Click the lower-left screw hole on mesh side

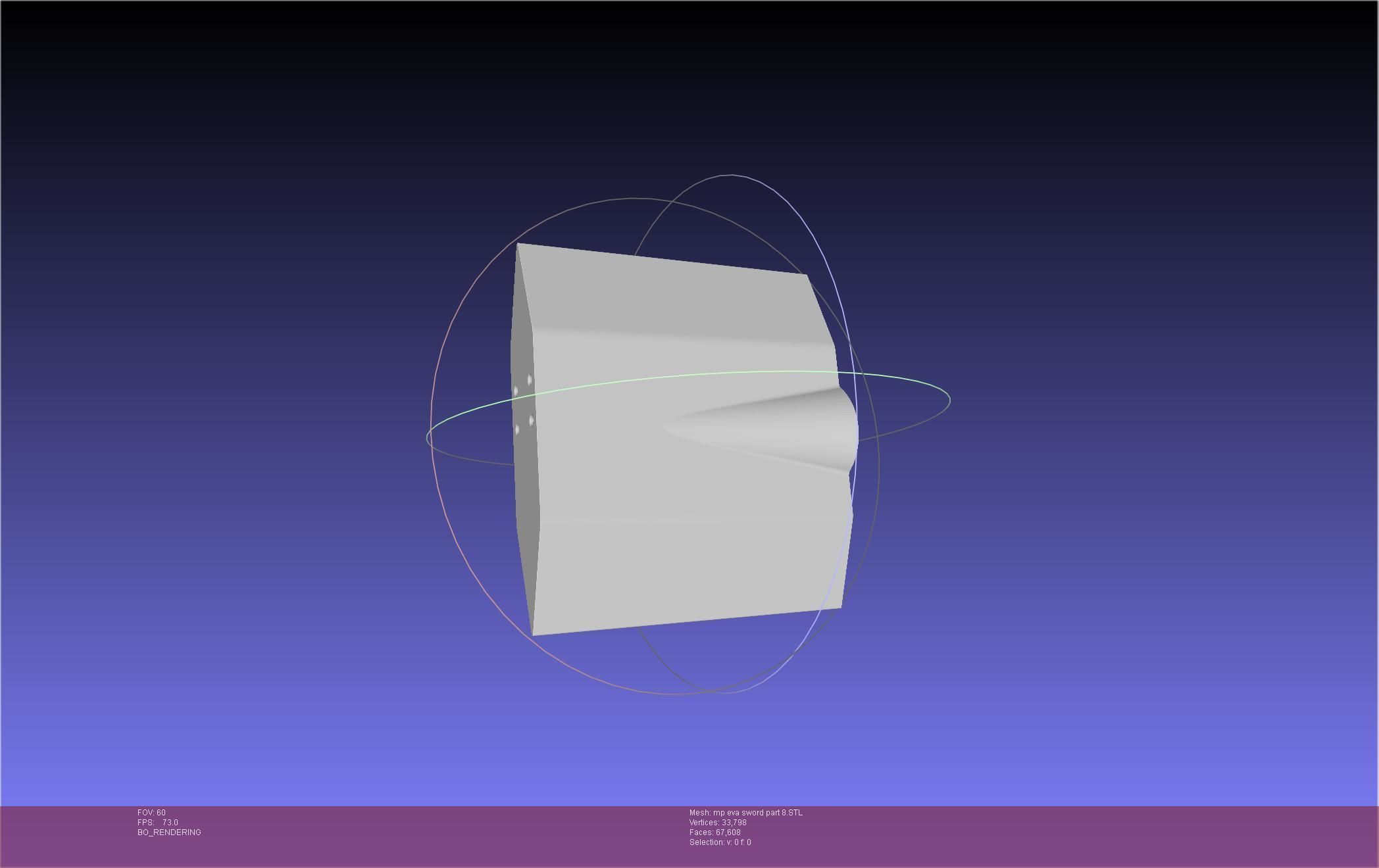point(516,429)
